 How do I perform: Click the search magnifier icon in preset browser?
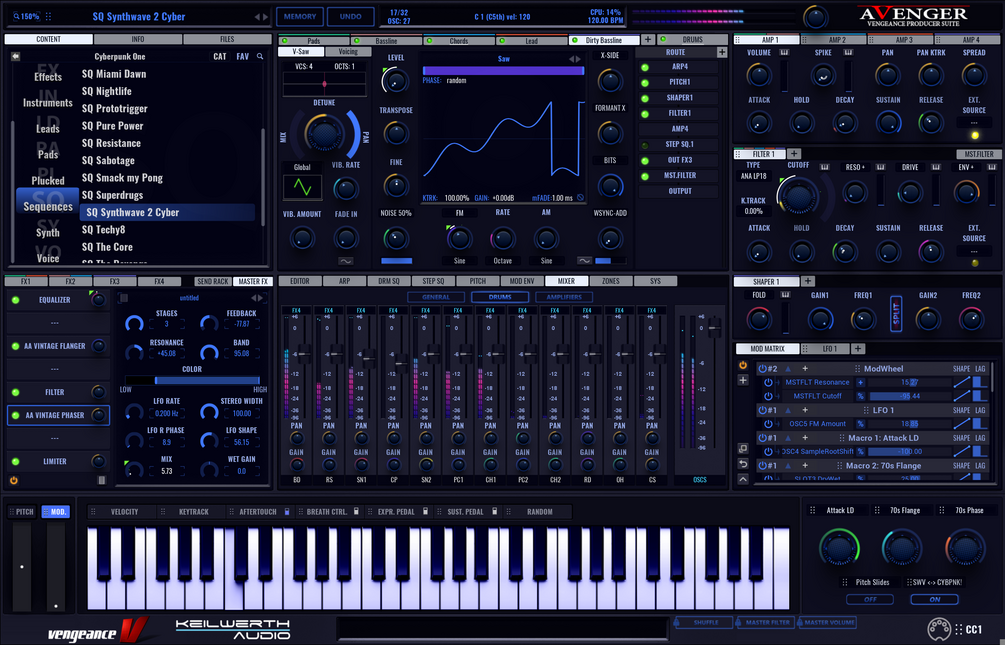[x=260, y=56]
